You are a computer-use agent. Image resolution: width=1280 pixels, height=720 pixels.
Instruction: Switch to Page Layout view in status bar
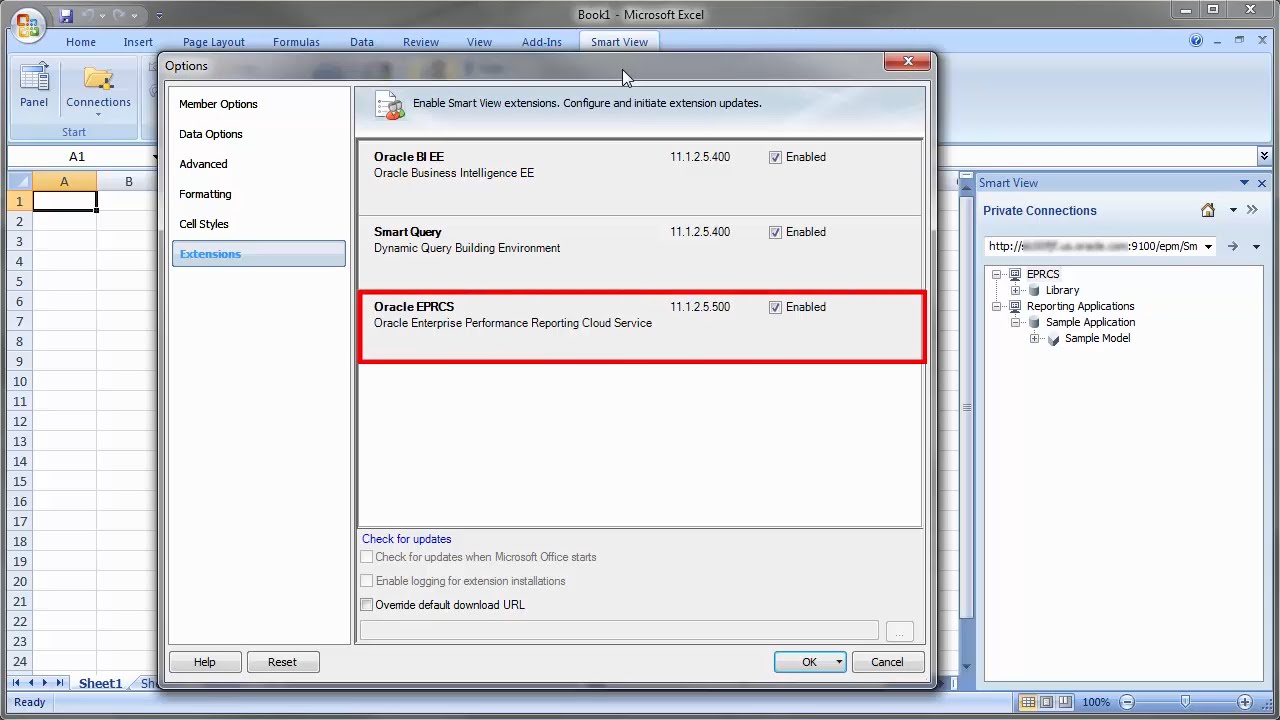[x=1046, y=702]
